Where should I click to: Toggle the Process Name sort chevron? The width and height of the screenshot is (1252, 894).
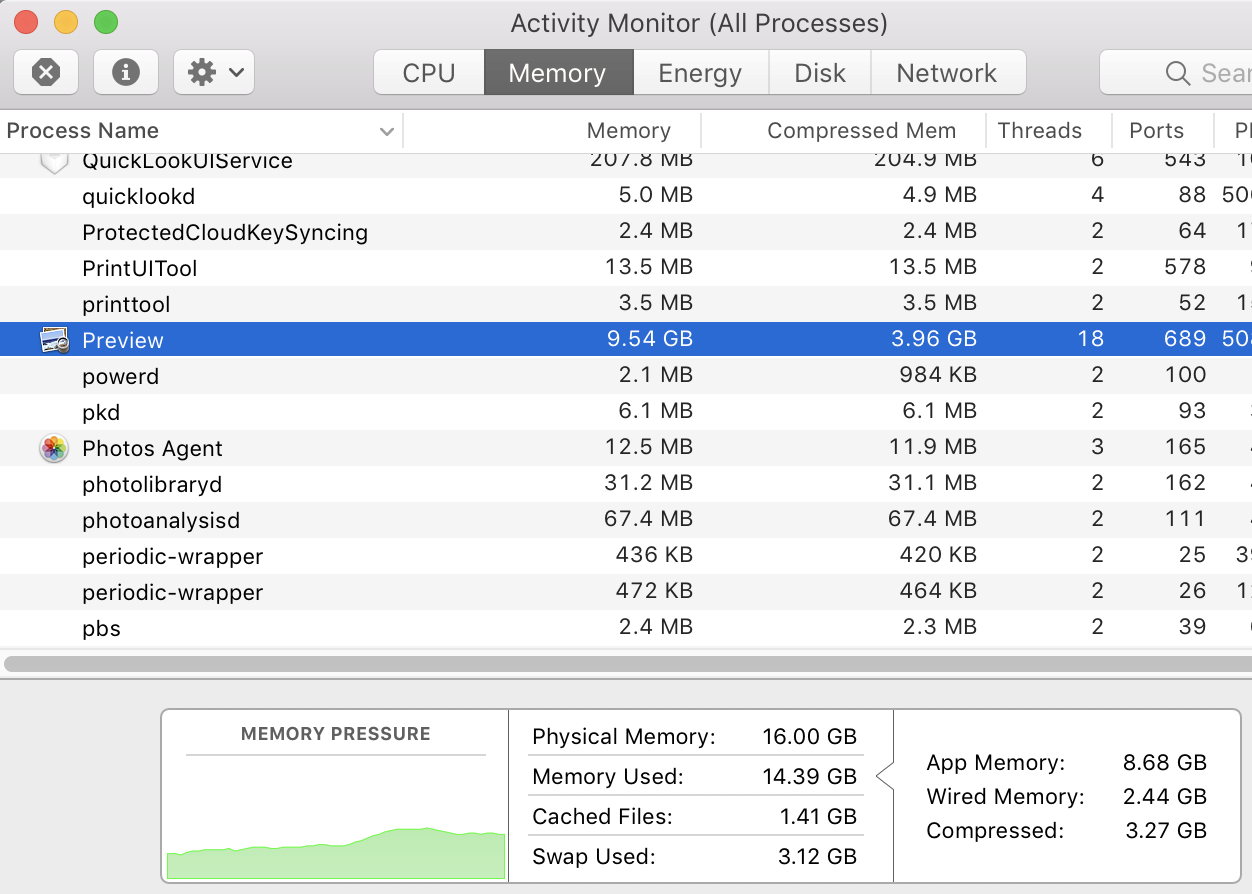(387, 132)
